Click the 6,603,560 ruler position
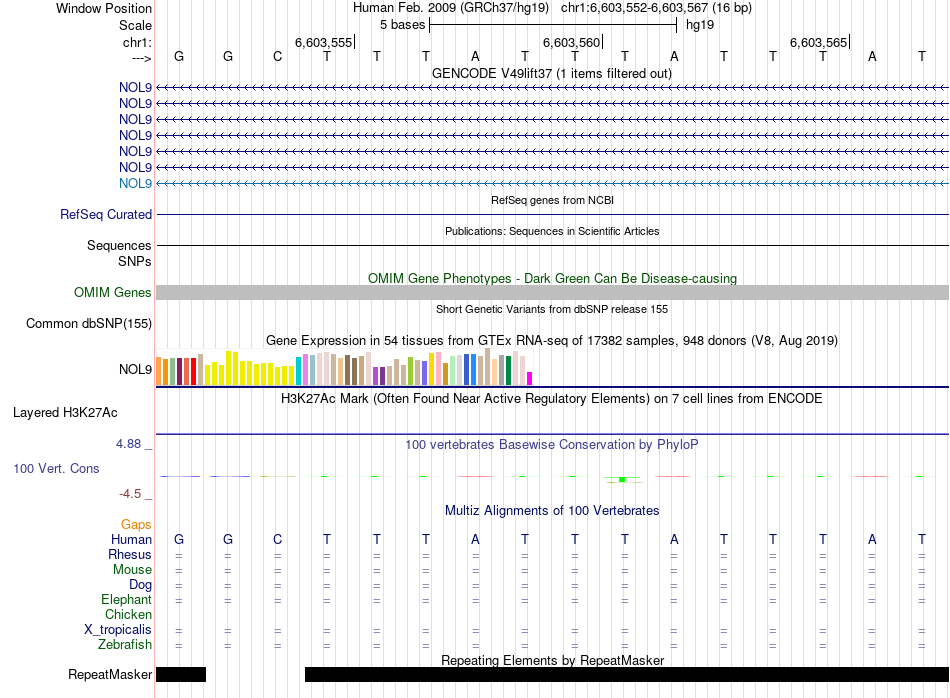The height and width of the screenshot is (698, 950). point(571,42)
